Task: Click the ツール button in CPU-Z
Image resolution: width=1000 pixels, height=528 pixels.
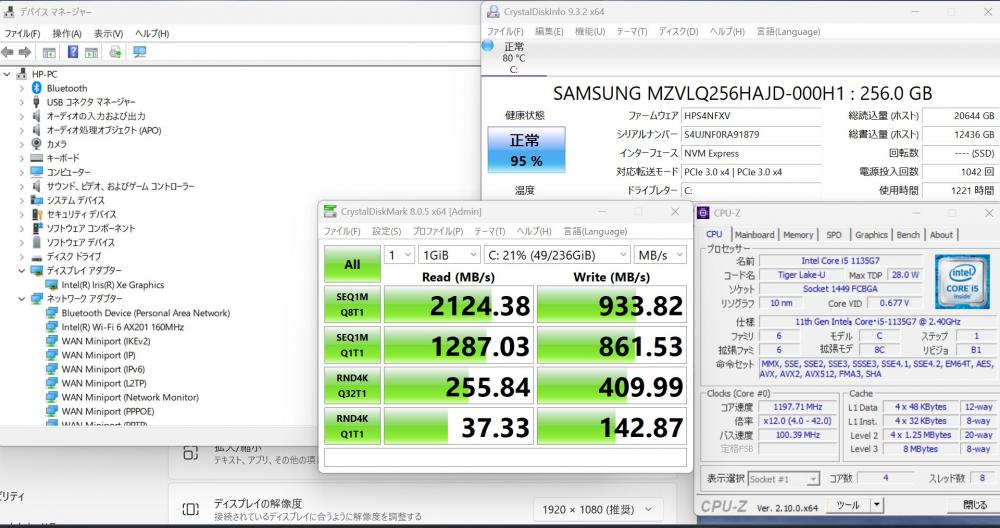Action: click(x=848, y=505)
